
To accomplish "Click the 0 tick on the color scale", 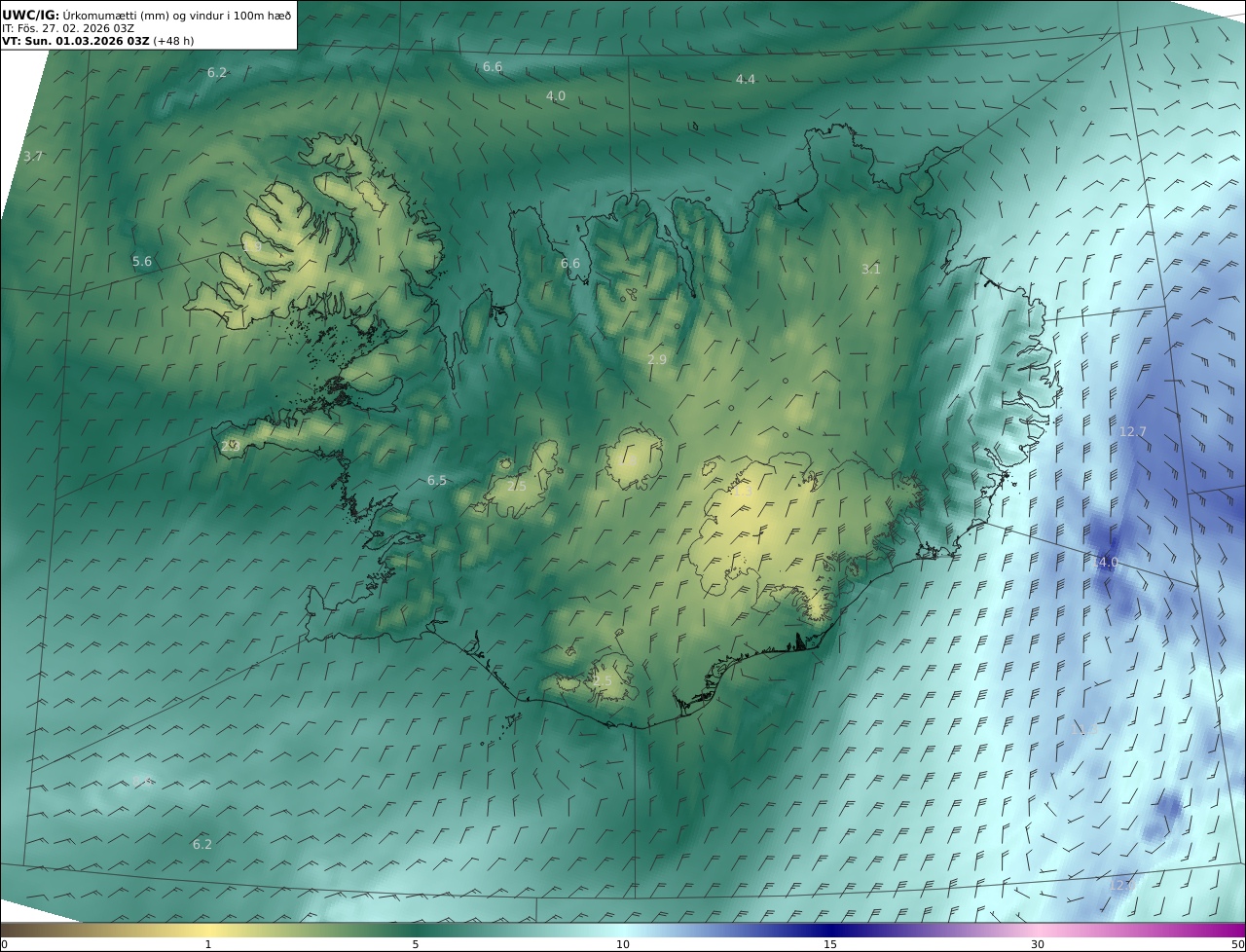I will (x=4, y=944).
